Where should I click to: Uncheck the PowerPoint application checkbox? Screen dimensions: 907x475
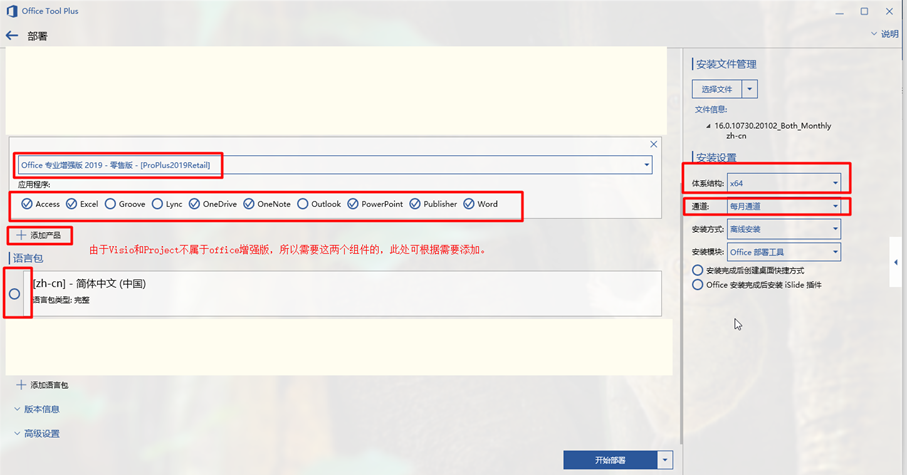pos(354,204)
